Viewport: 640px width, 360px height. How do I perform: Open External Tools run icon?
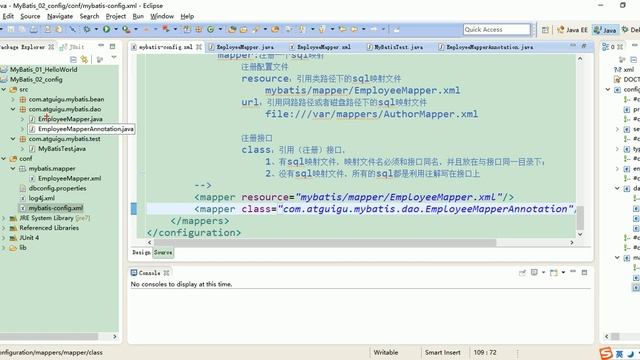pos(126,29)
